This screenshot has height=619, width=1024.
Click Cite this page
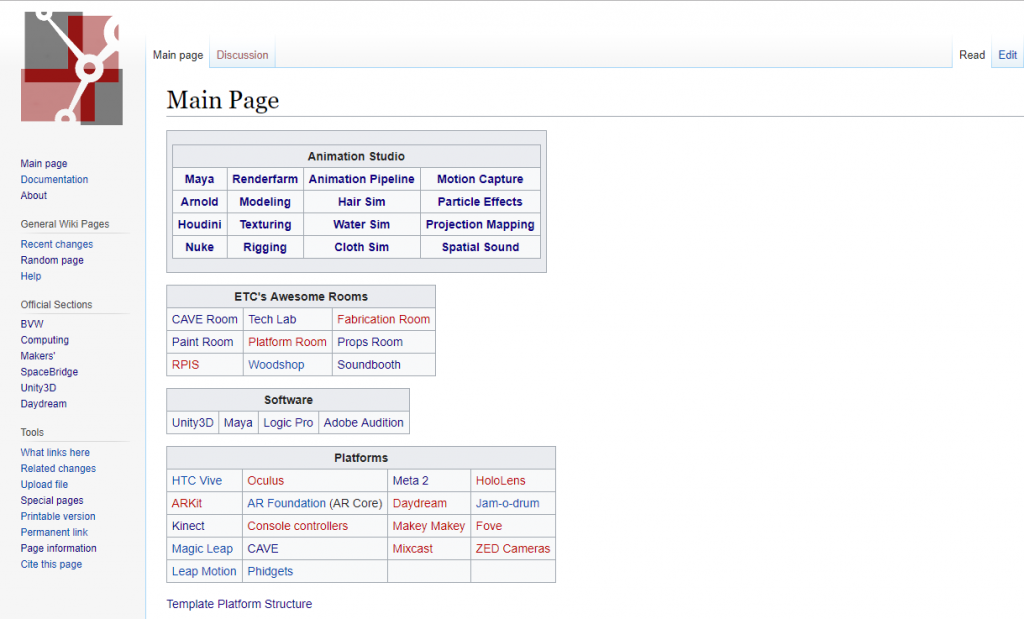click(x=52, y=564)
